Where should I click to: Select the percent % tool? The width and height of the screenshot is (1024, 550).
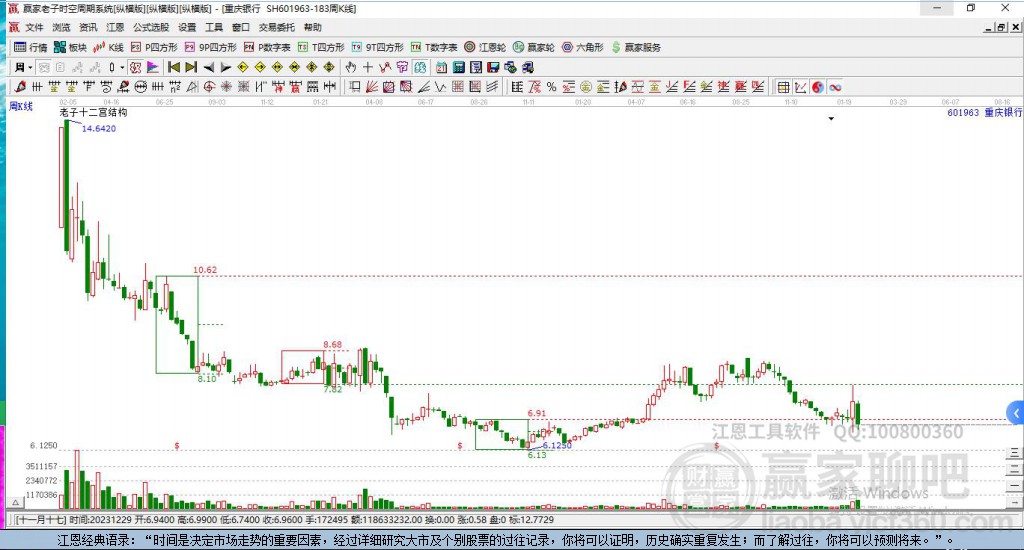point(552,87)
